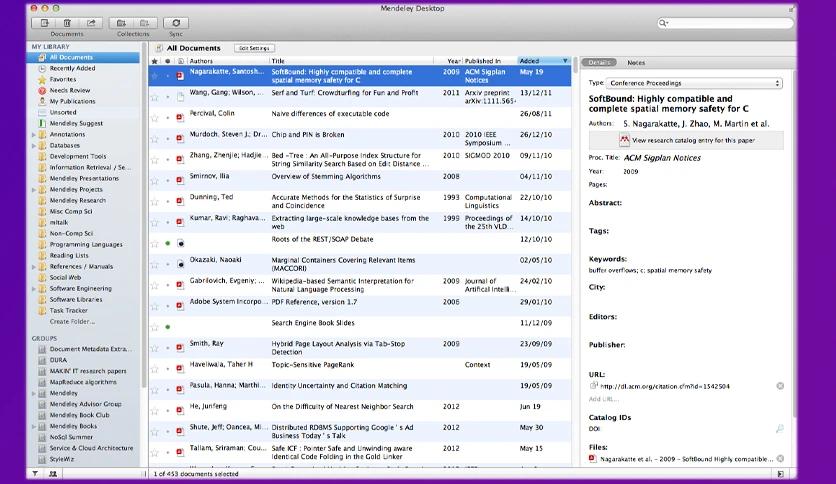Click the Edit Settings button

(x=254, y=48)
